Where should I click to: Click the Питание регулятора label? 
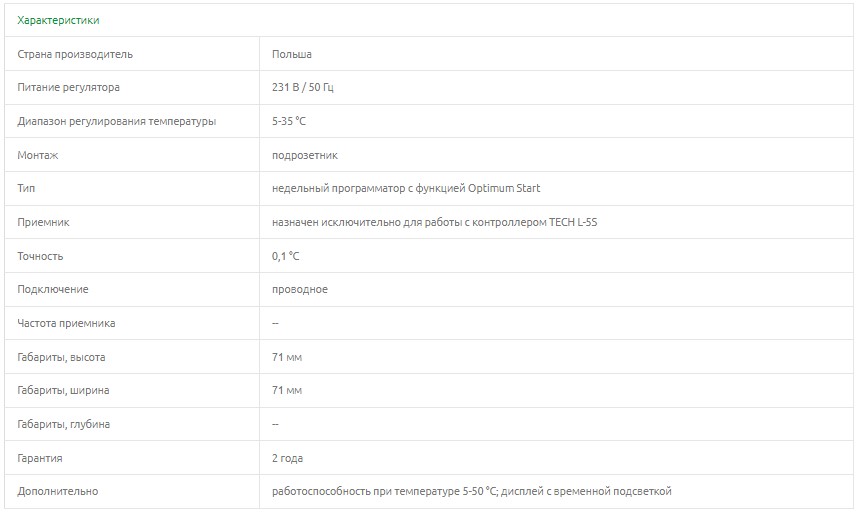click(68, 88)
